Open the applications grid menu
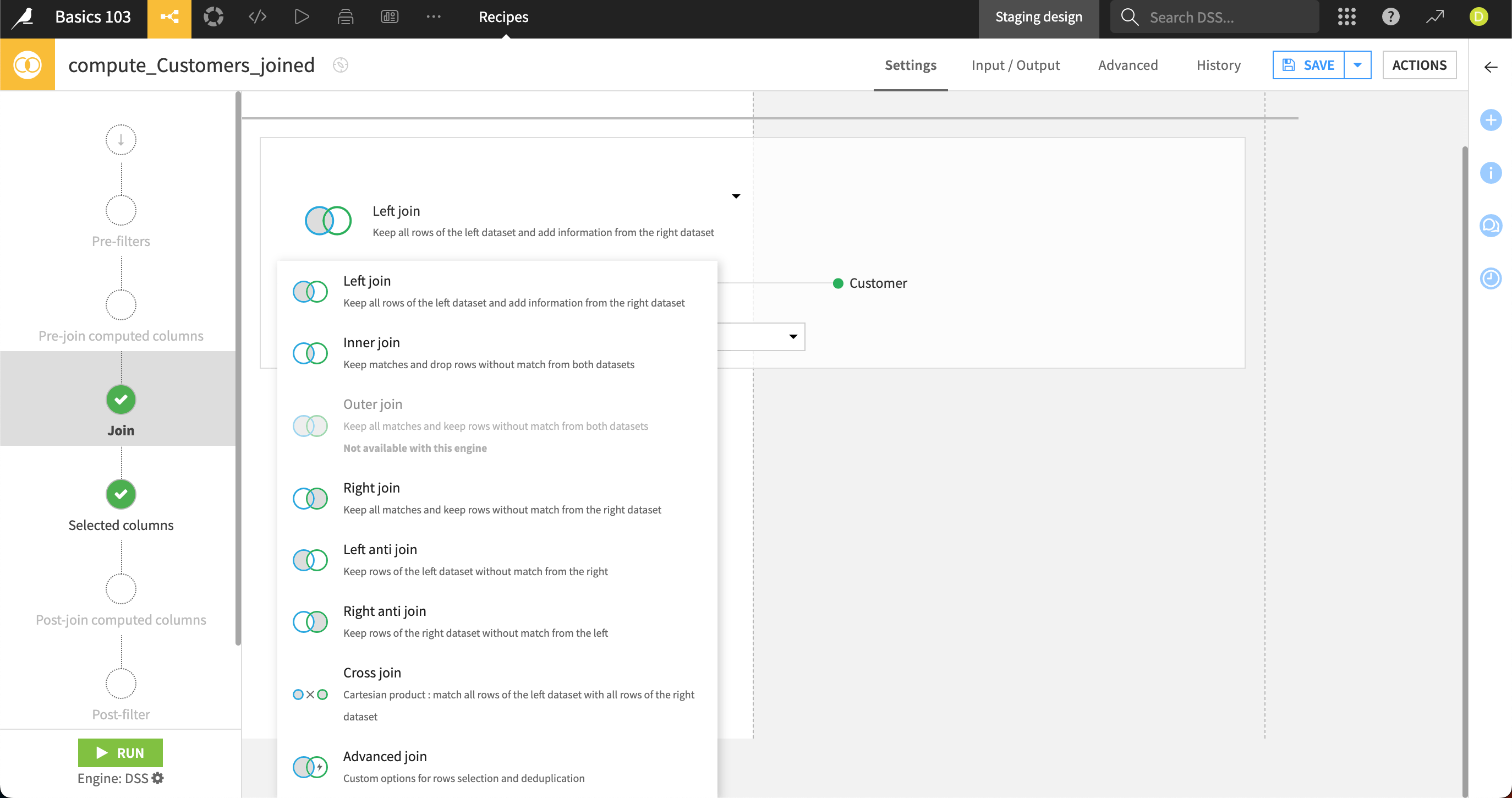This screenshot has height=798, width=1512. coord(1346,17)
